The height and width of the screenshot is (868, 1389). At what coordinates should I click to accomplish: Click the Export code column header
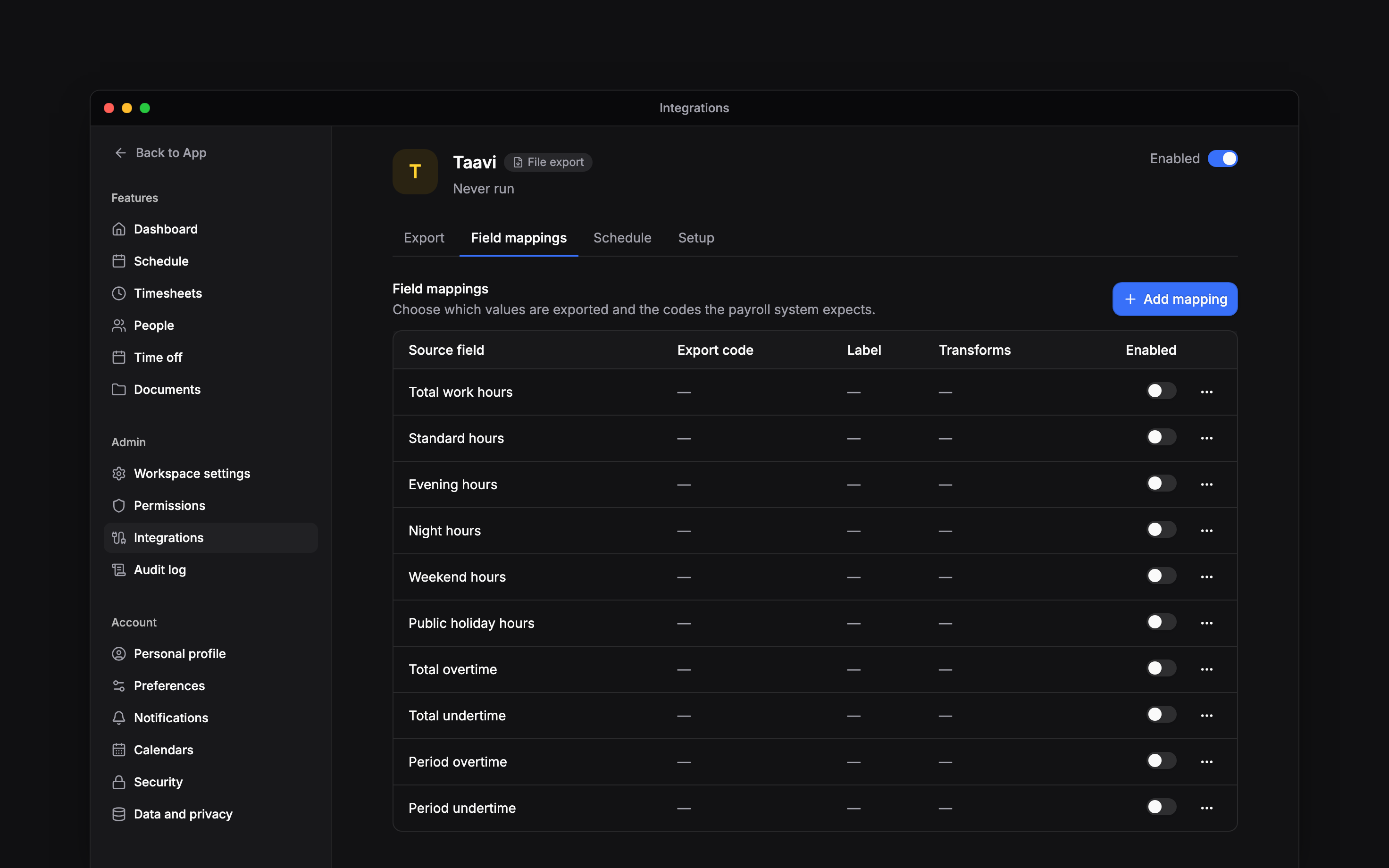pos(715,350)
